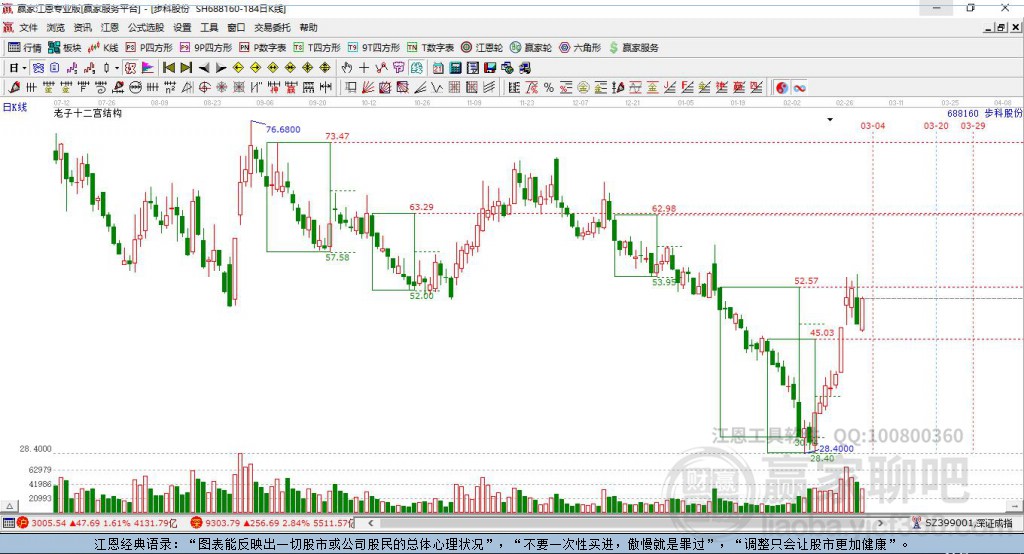
Task: Open the P四方形 tool
Action: [149, 48]
